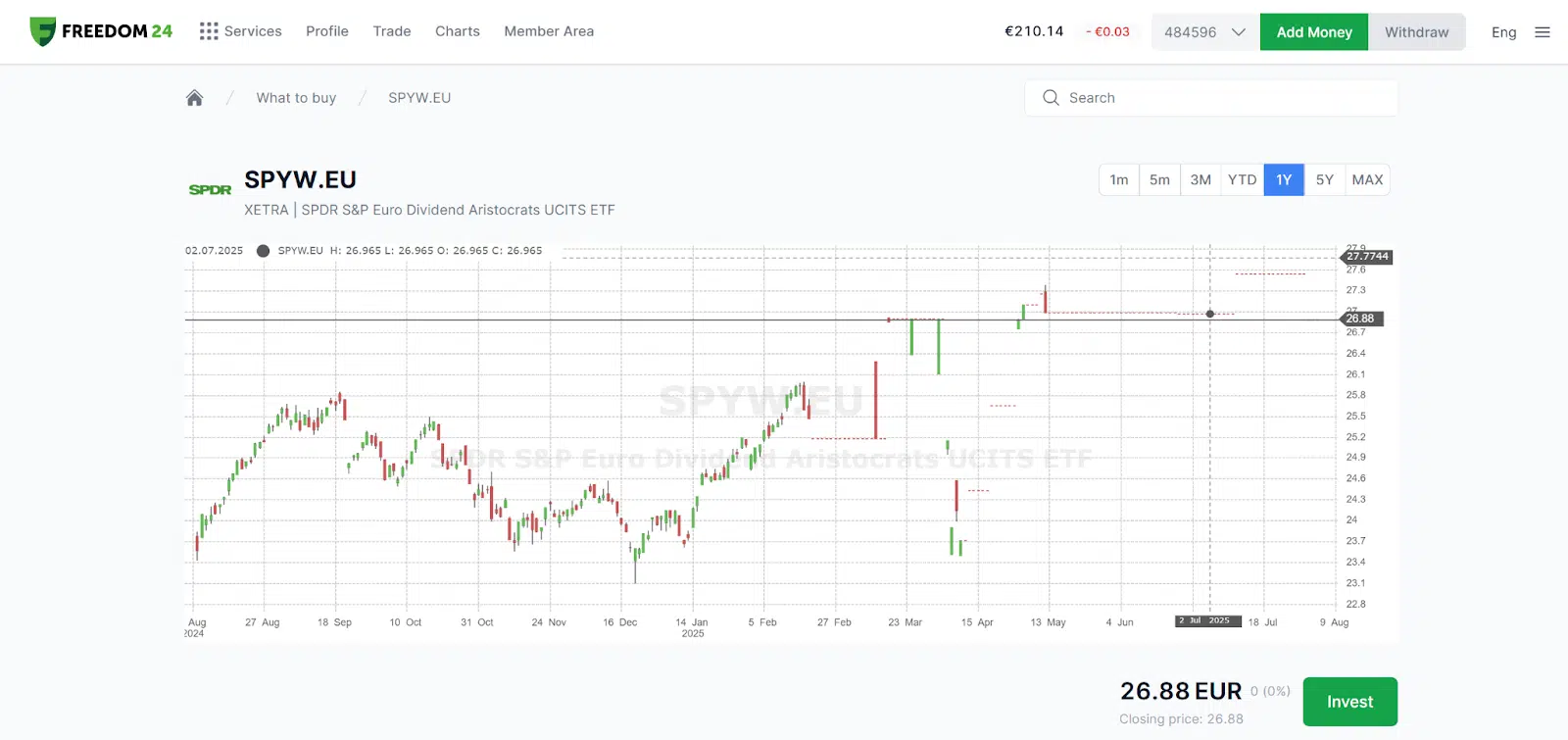Click the Closing price: 26.88 text
This screenshot has height=740, width=1568.
1181,719
